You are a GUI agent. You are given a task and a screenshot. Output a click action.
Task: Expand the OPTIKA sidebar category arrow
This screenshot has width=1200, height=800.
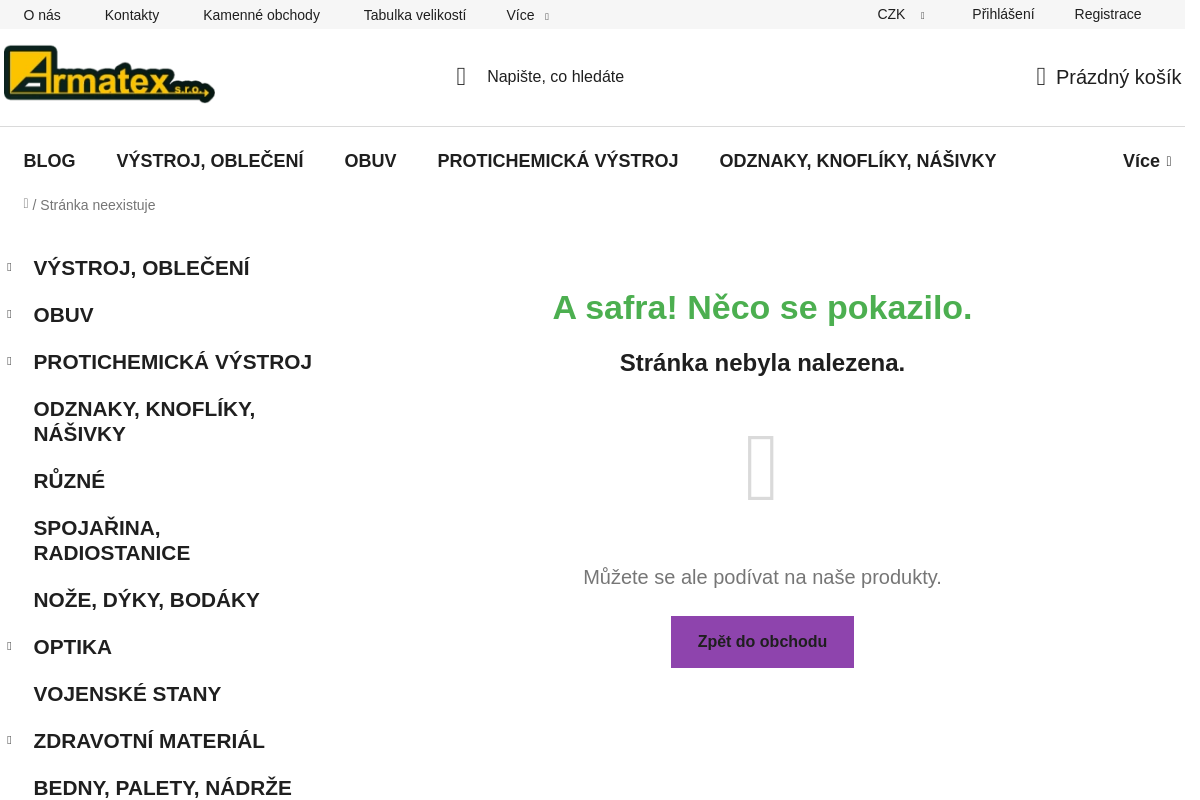pyautogui.click(x=10, y=646)
